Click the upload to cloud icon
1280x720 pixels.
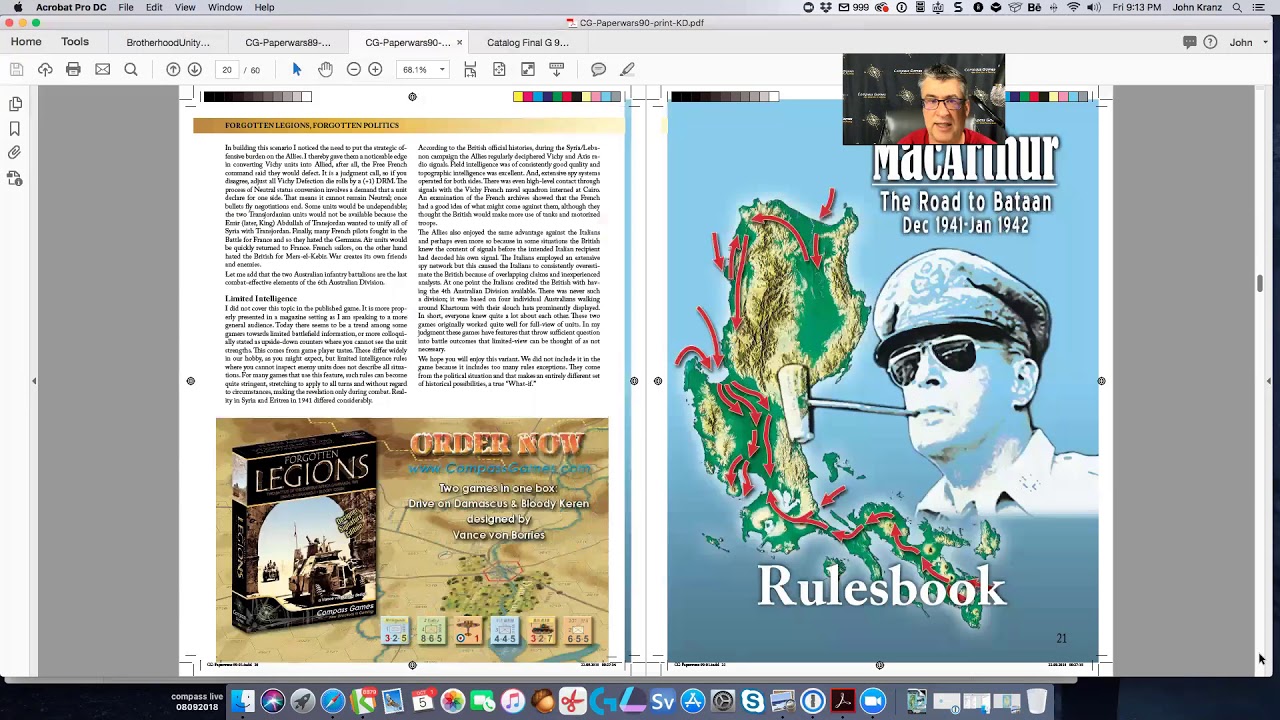(x=45, y=69)
